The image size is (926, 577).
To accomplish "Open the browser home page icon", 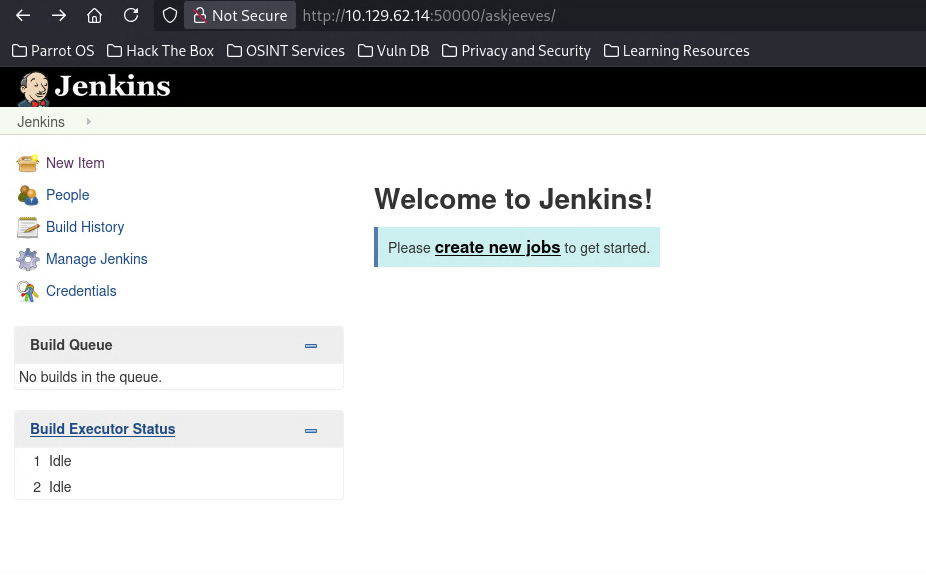I will [x=94, y=15].
